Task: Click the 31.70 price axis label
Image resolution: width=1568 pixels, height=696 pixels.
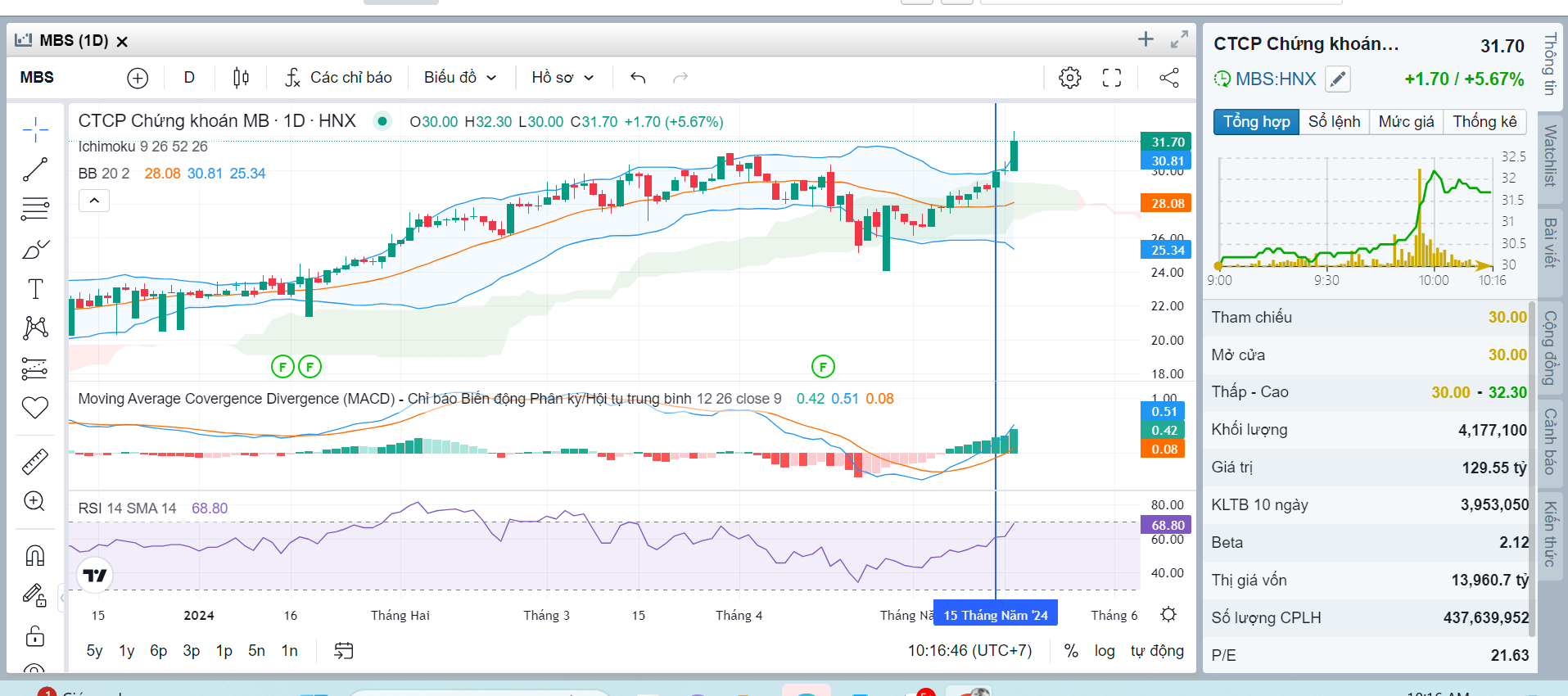Action: (1167, 142)
